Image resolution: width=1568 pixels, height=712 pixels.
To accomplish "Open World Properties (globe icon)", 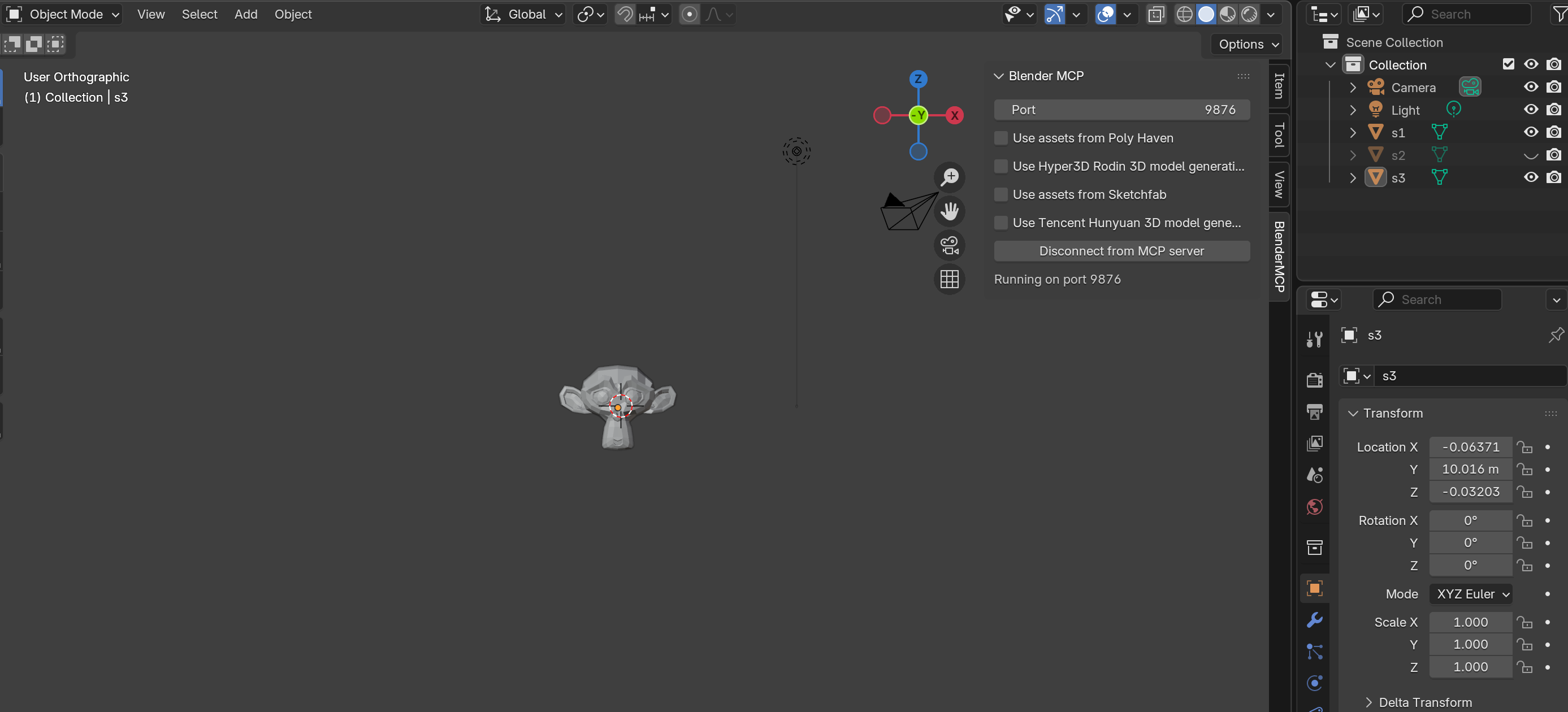I will [1314, 506].
